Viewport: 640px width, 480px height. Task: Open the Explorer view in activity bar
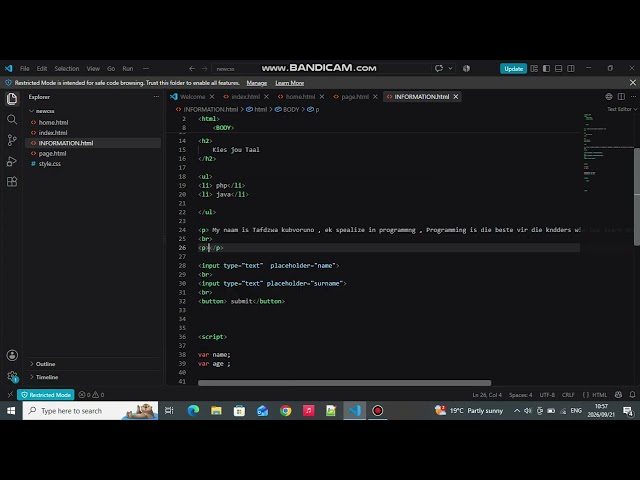(12, 99)
